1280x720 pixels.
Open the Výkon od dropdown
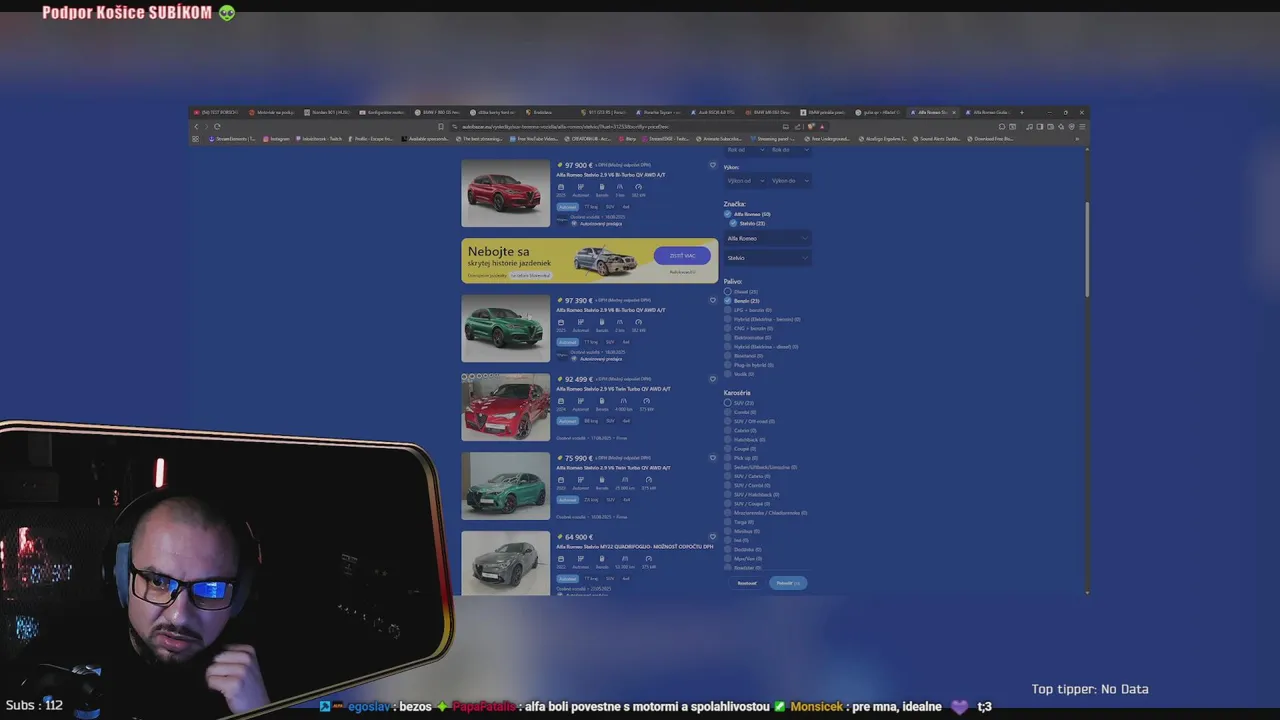[x=745, y=181]
